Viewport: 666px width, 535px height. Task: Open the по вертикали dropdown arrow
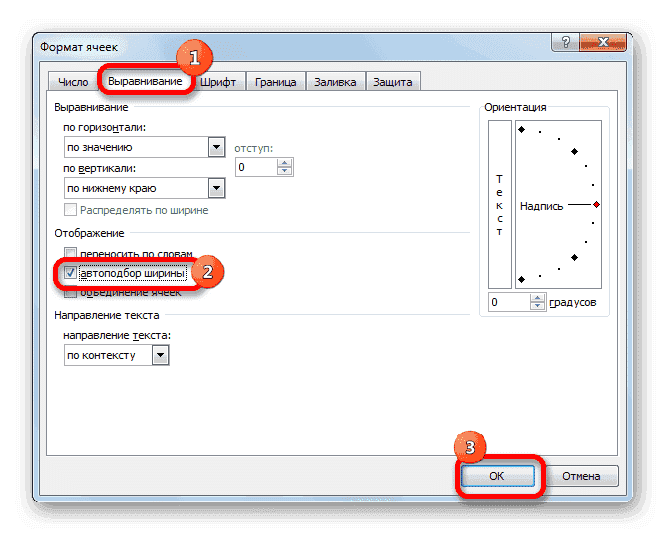point(217,188)
